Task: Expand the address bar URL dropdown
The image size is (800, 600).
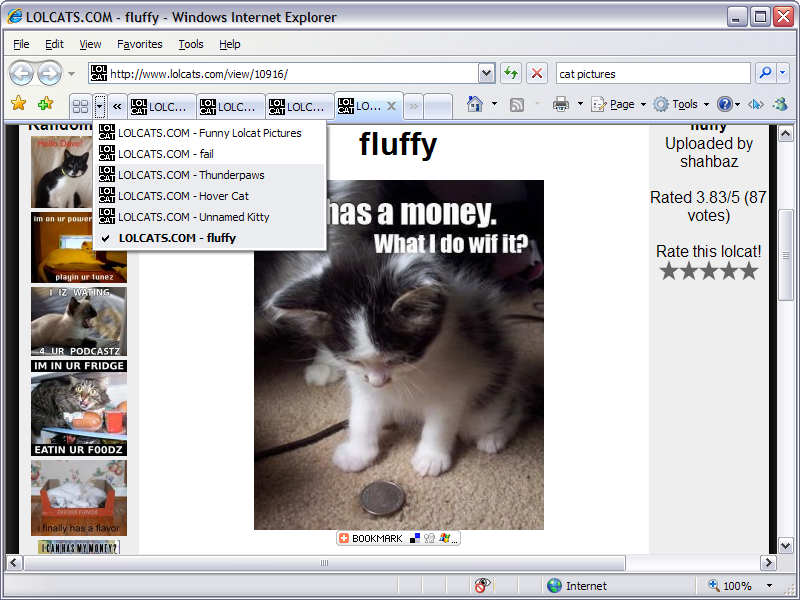Action: coord(486,73)
